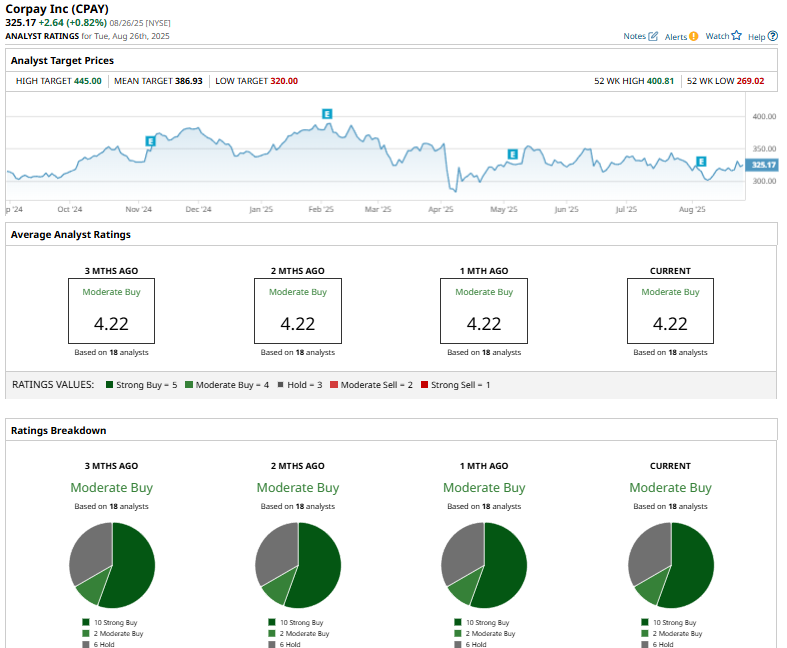Click the Watch link
Screen dimensions: 787x648
(717, 36)
